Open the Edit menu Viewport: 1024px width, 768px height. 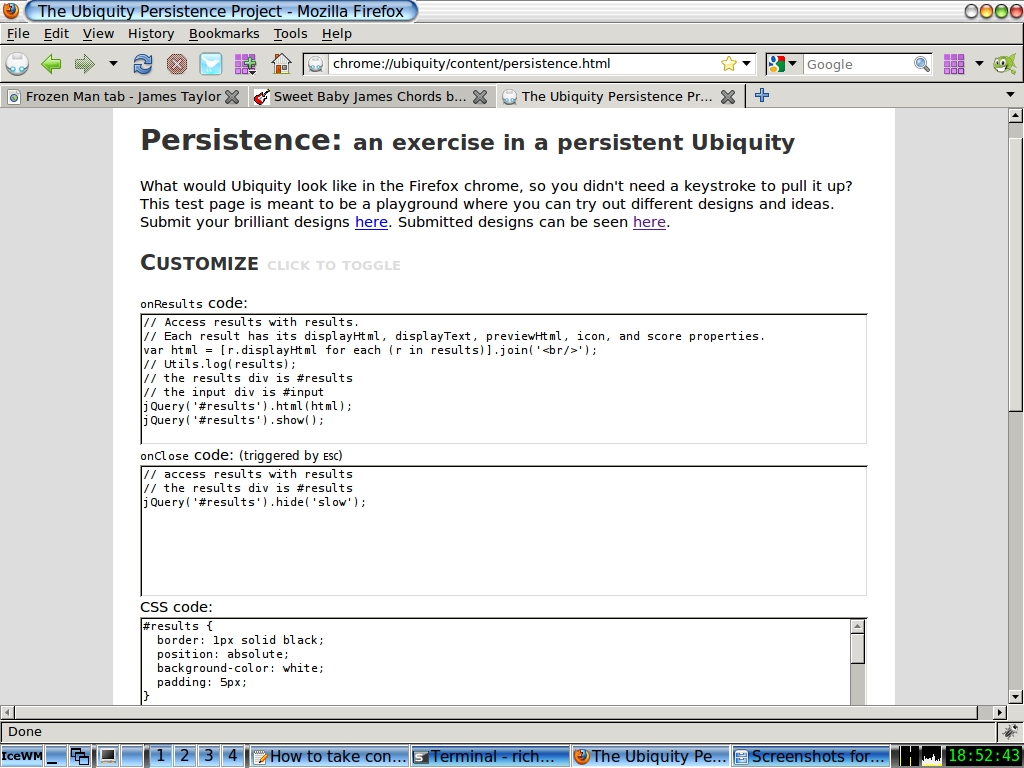click(56, 34)
